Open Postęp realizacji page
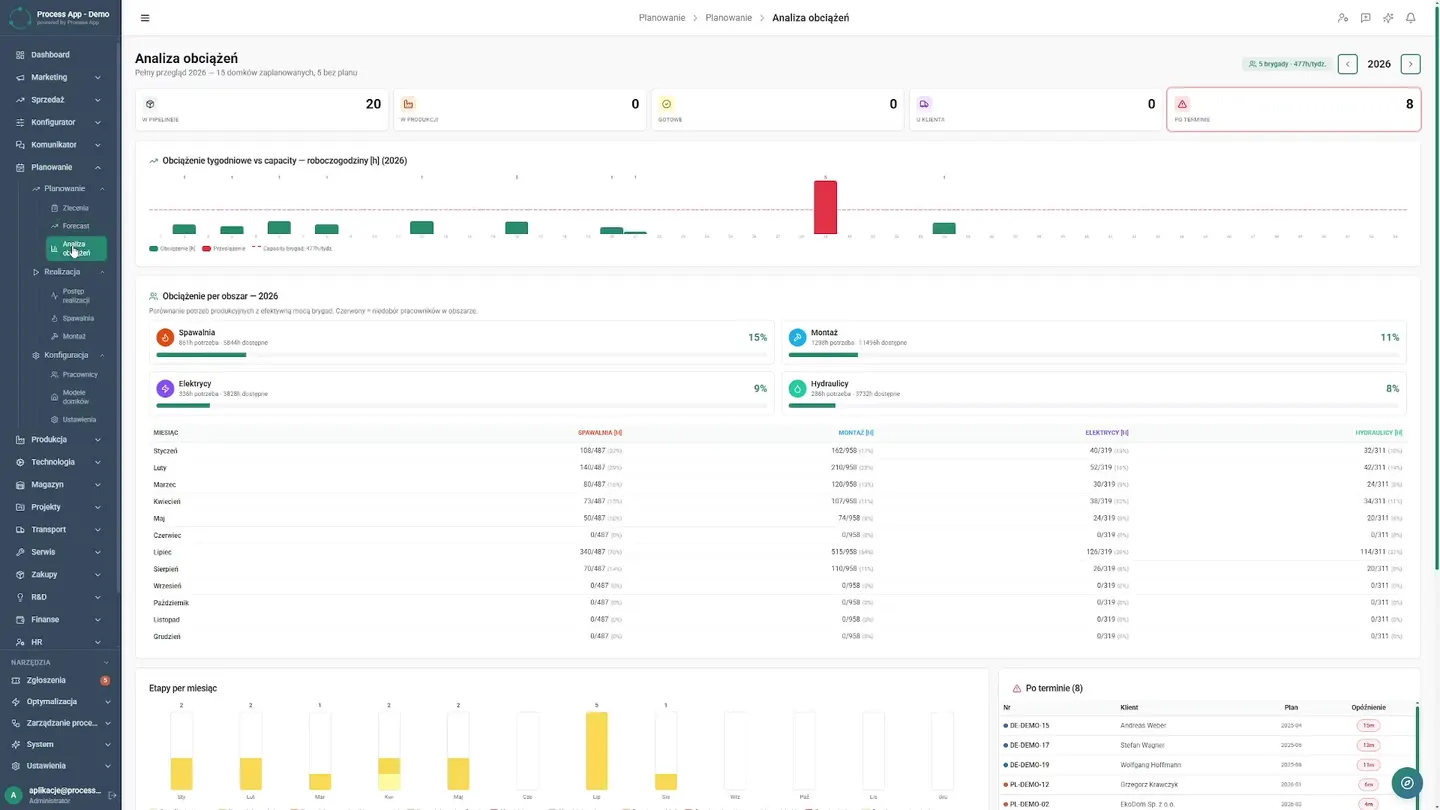 (76, 296)
